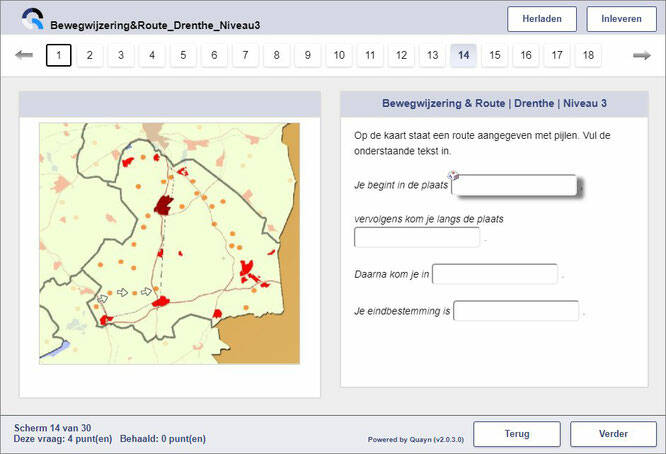Advance using the right arrow icon
The width and height of the screenshot is (666, 454).
[x=642, y=55]
